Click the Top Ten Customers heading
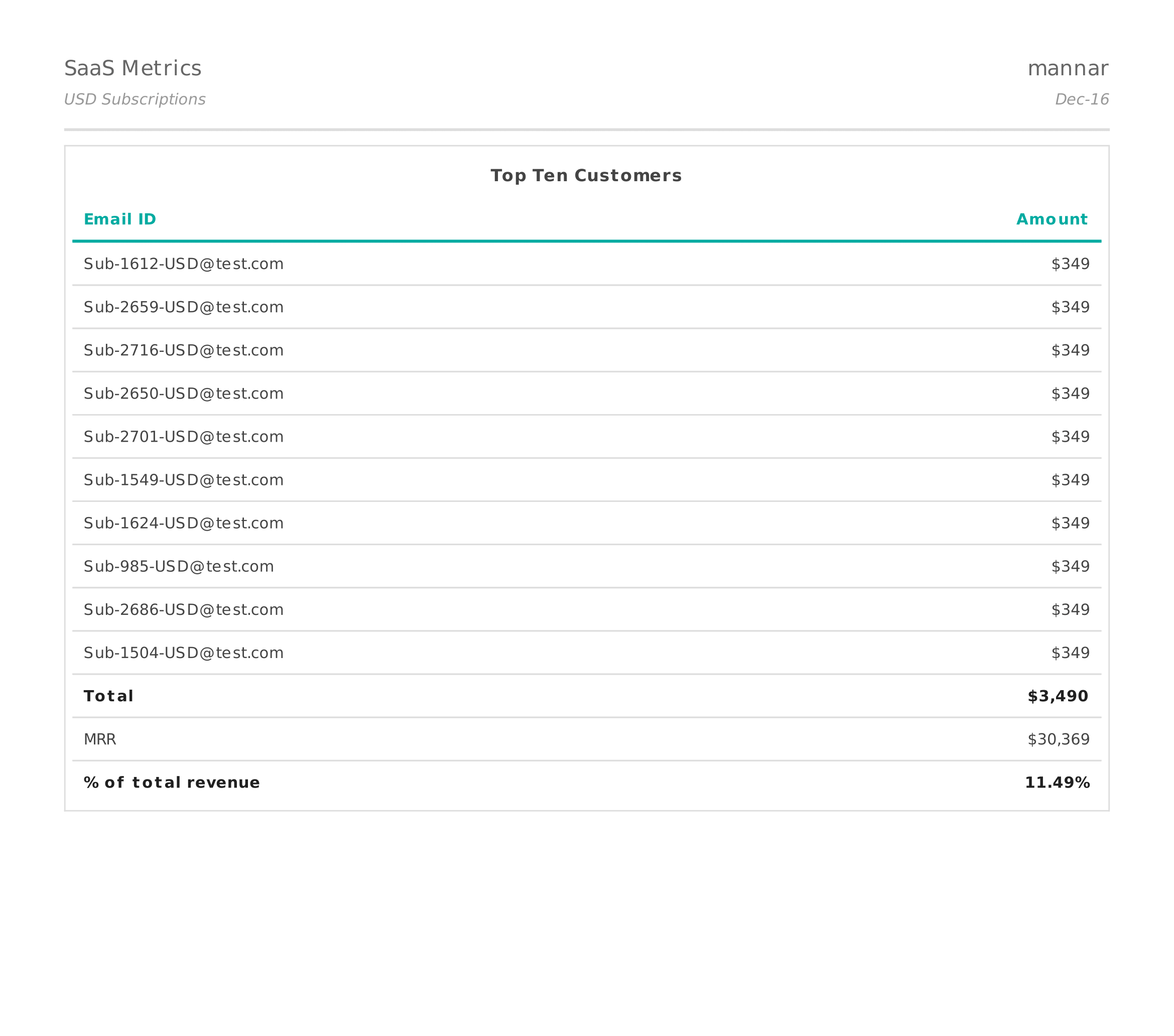Screen dimensions: 1174x1036 586,176
